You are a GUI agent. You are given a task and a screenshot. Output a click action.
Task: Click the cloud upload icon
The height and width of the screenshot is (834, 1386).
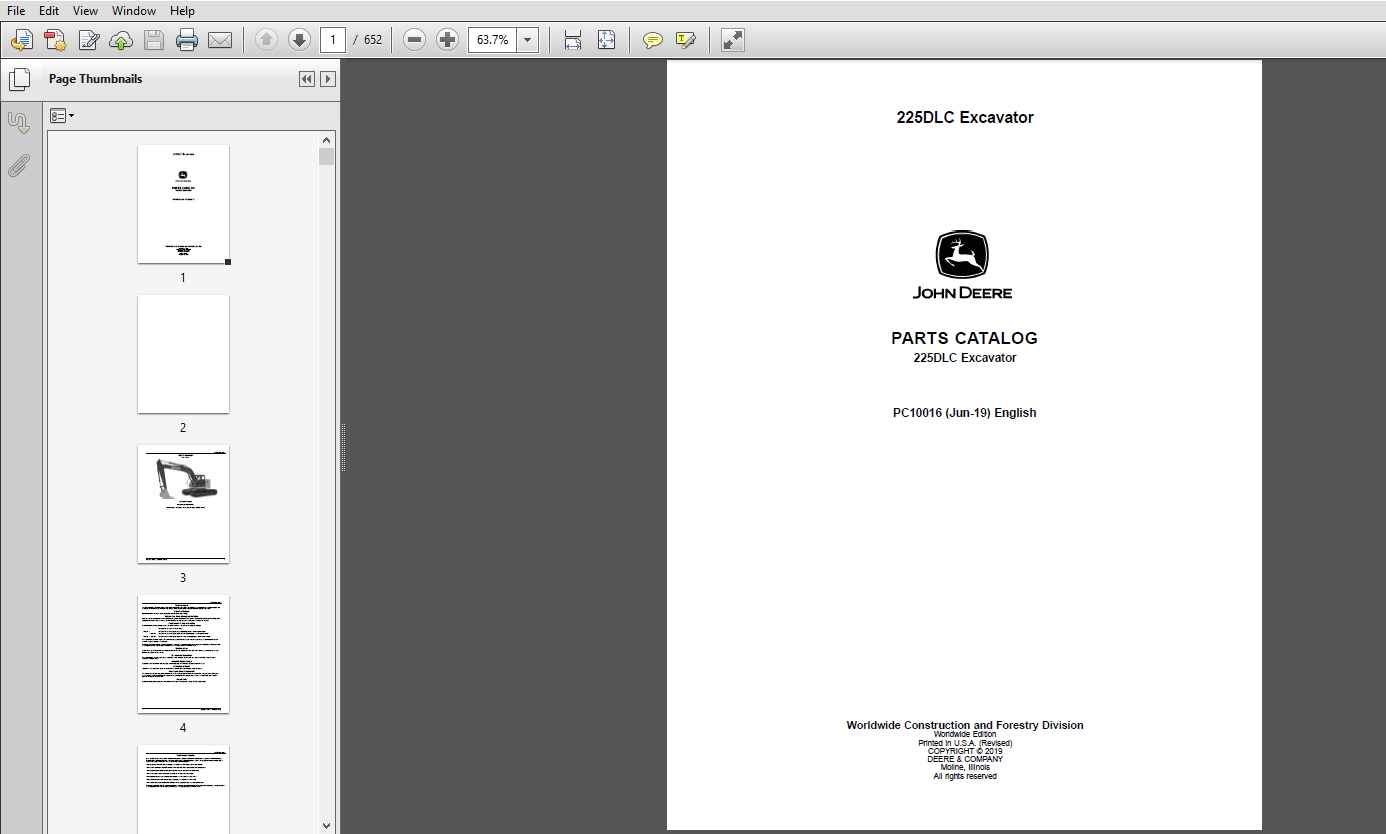pos(121,40)
